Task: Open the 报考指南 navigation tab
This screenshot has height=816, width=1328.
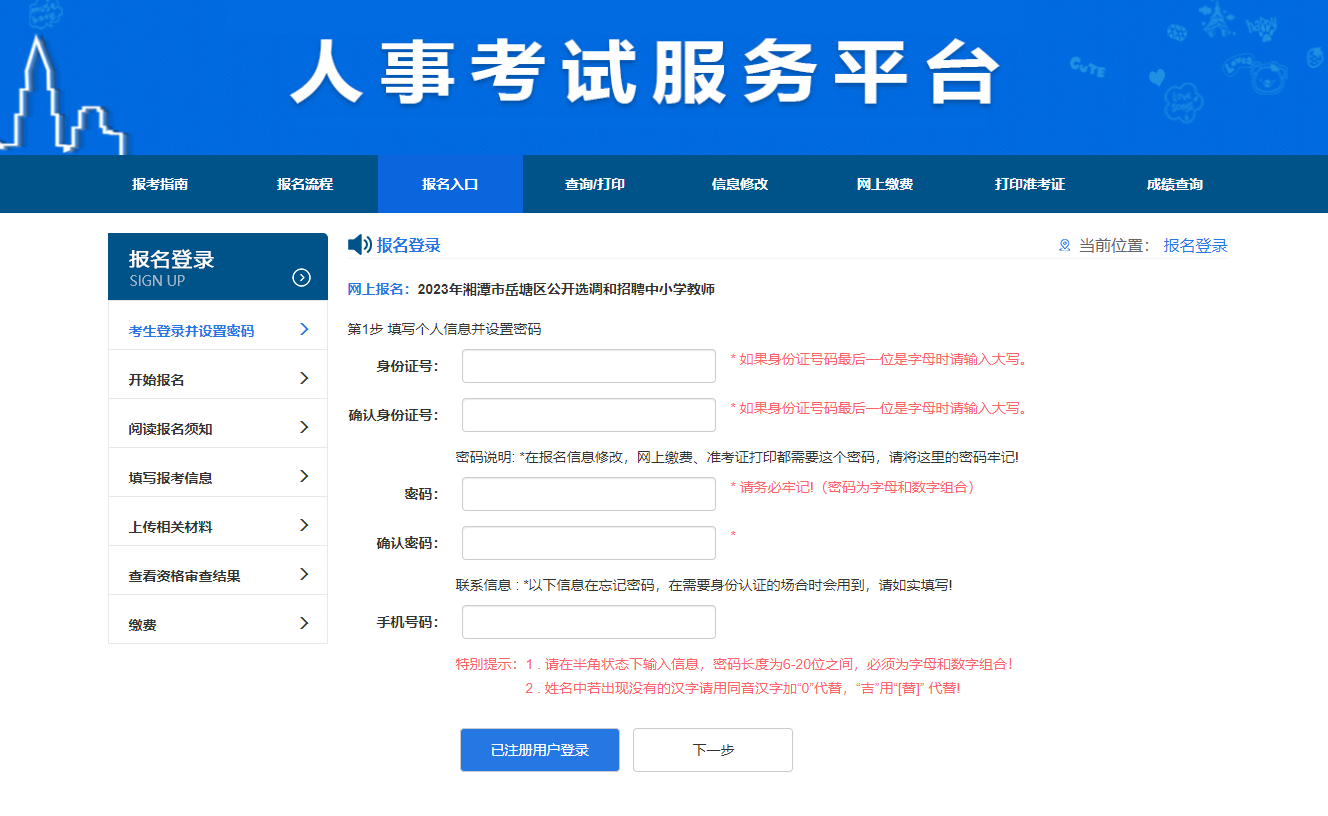Action: point(160,185)
